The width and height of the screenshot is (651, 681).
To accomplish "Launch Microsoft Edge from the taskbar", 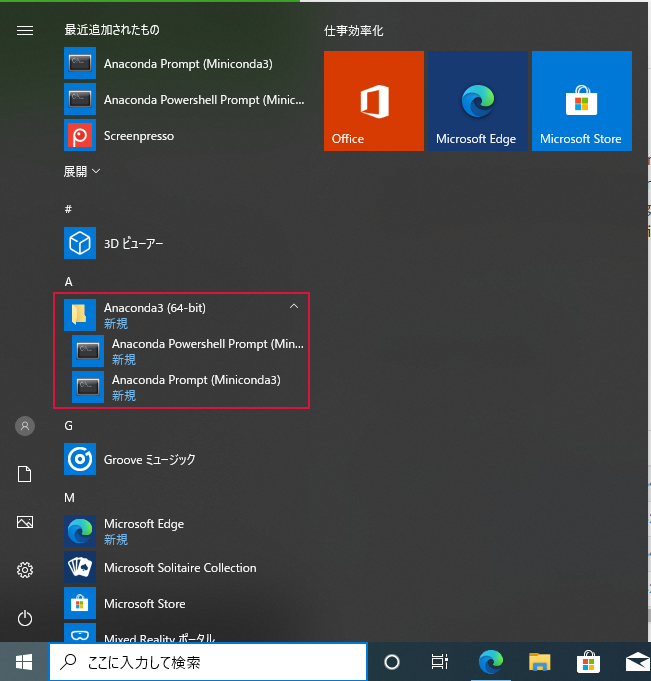I will [x=491, y=662].
